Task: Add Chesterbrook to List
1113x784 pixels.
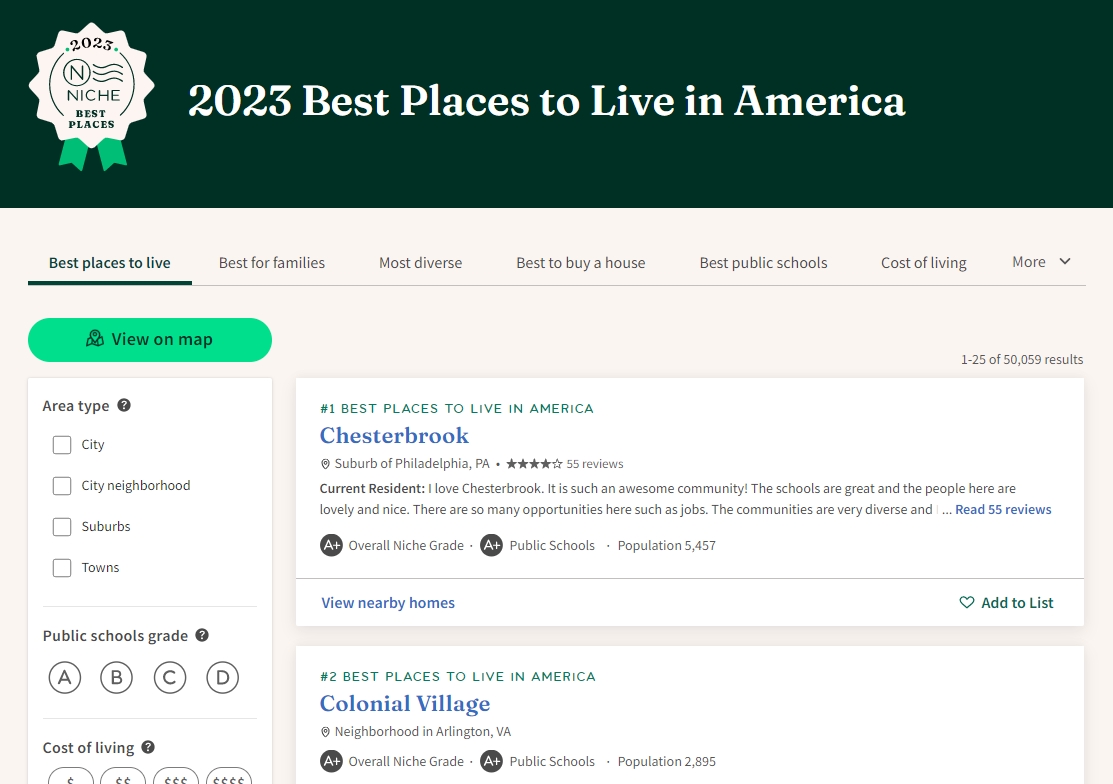Action: (1007, 603)
